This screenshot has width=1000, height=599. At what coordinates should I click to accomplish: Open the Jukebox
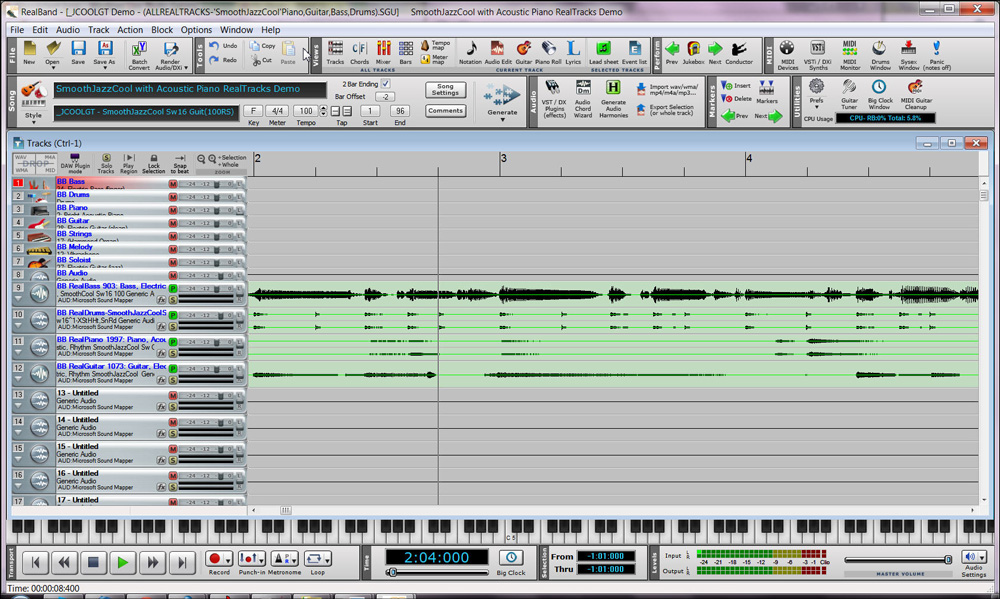pyautogui.click(x=693, y=52)
